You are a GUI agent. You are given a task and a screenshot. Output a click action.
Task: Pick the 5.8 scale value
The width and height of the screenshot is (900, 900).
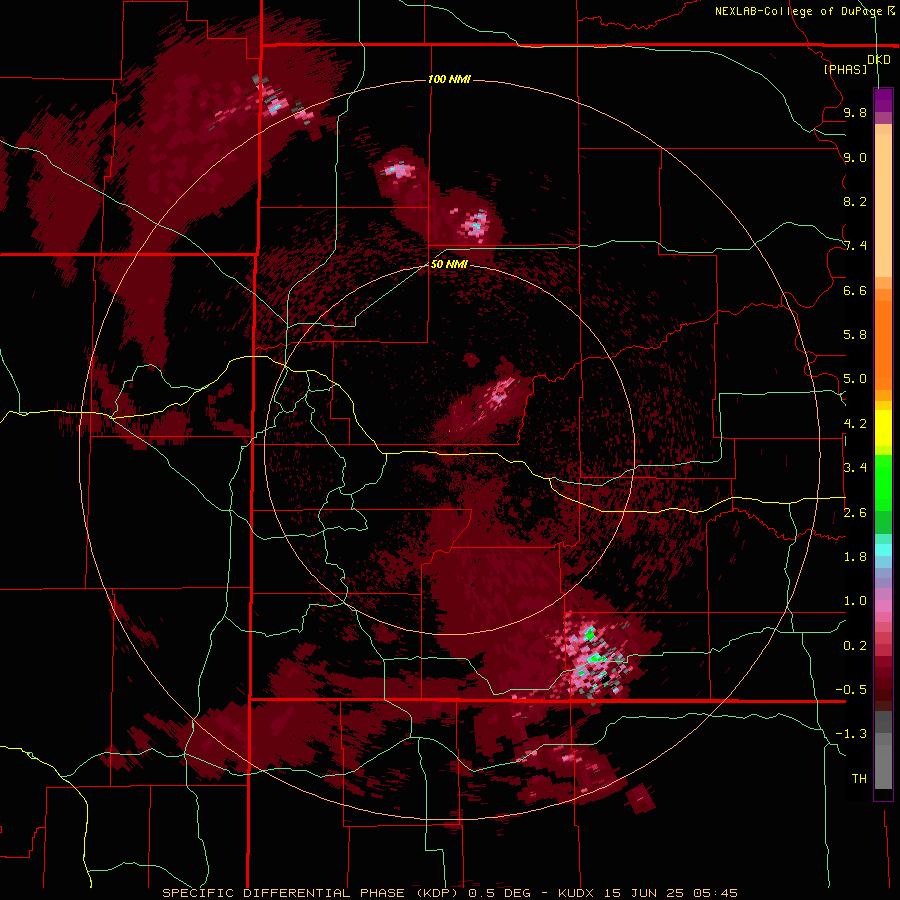point(855,335)
